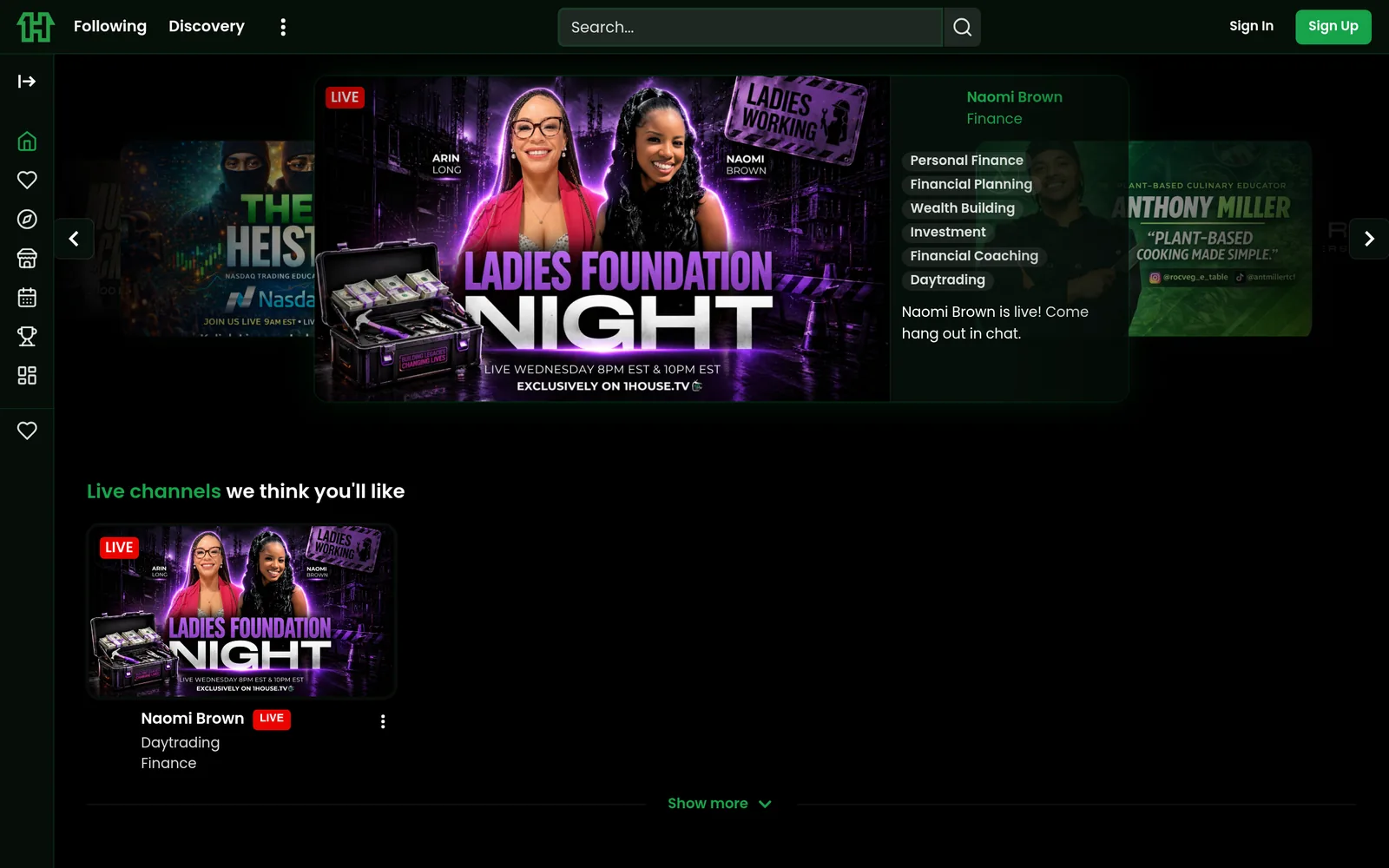Select the Financial Coaching tag
The height and width of the screenshot is (868, 1389).
[973, 256]
